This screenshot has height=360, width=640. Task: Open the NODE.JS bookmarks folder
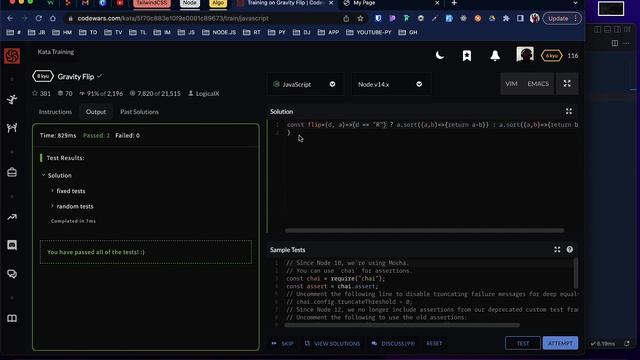pos(219,32)
